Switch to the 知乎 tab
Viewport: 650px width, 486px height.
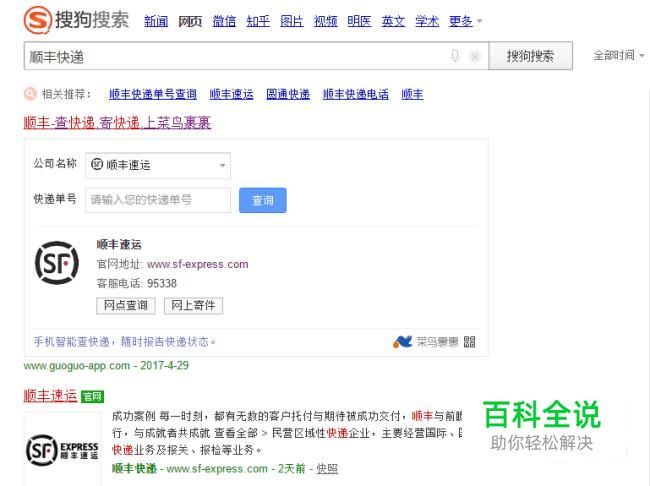258,21
